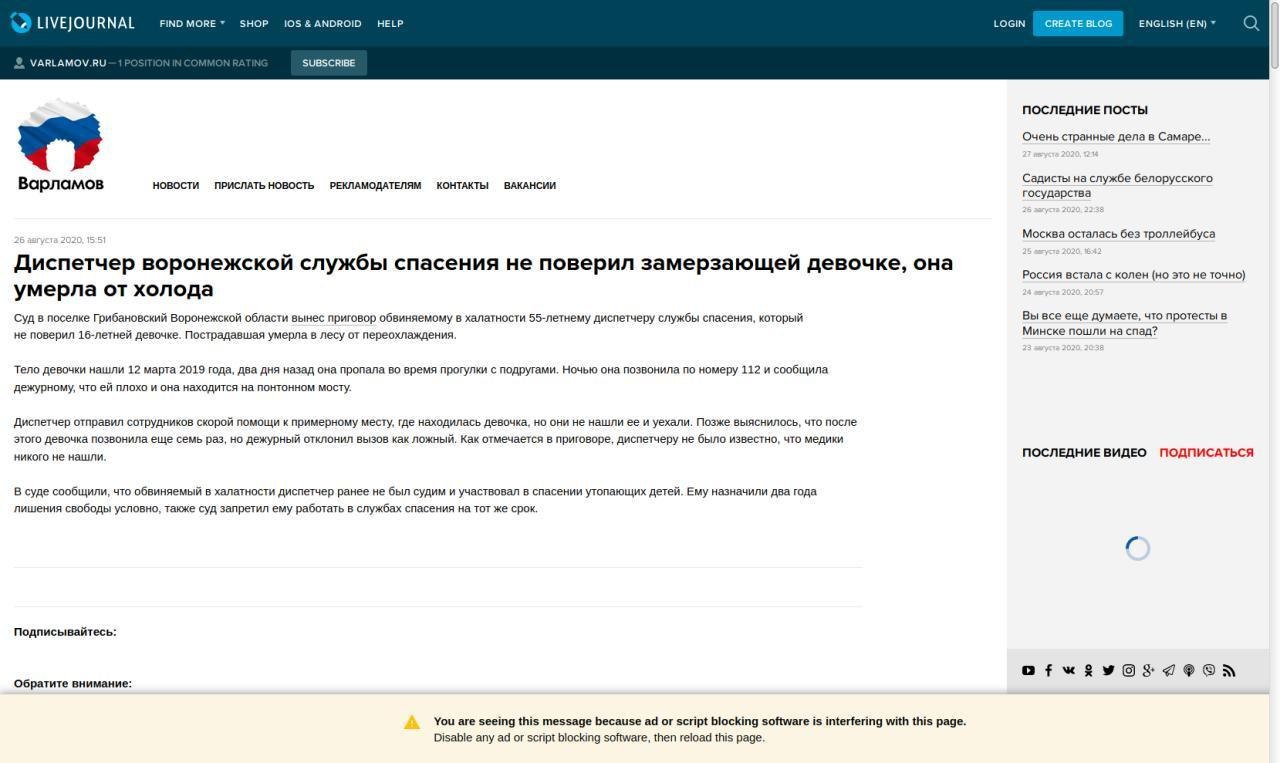Screen dimensions: 1280x763
Task: Click the LiveJournal logo
Action: (72, 23)
